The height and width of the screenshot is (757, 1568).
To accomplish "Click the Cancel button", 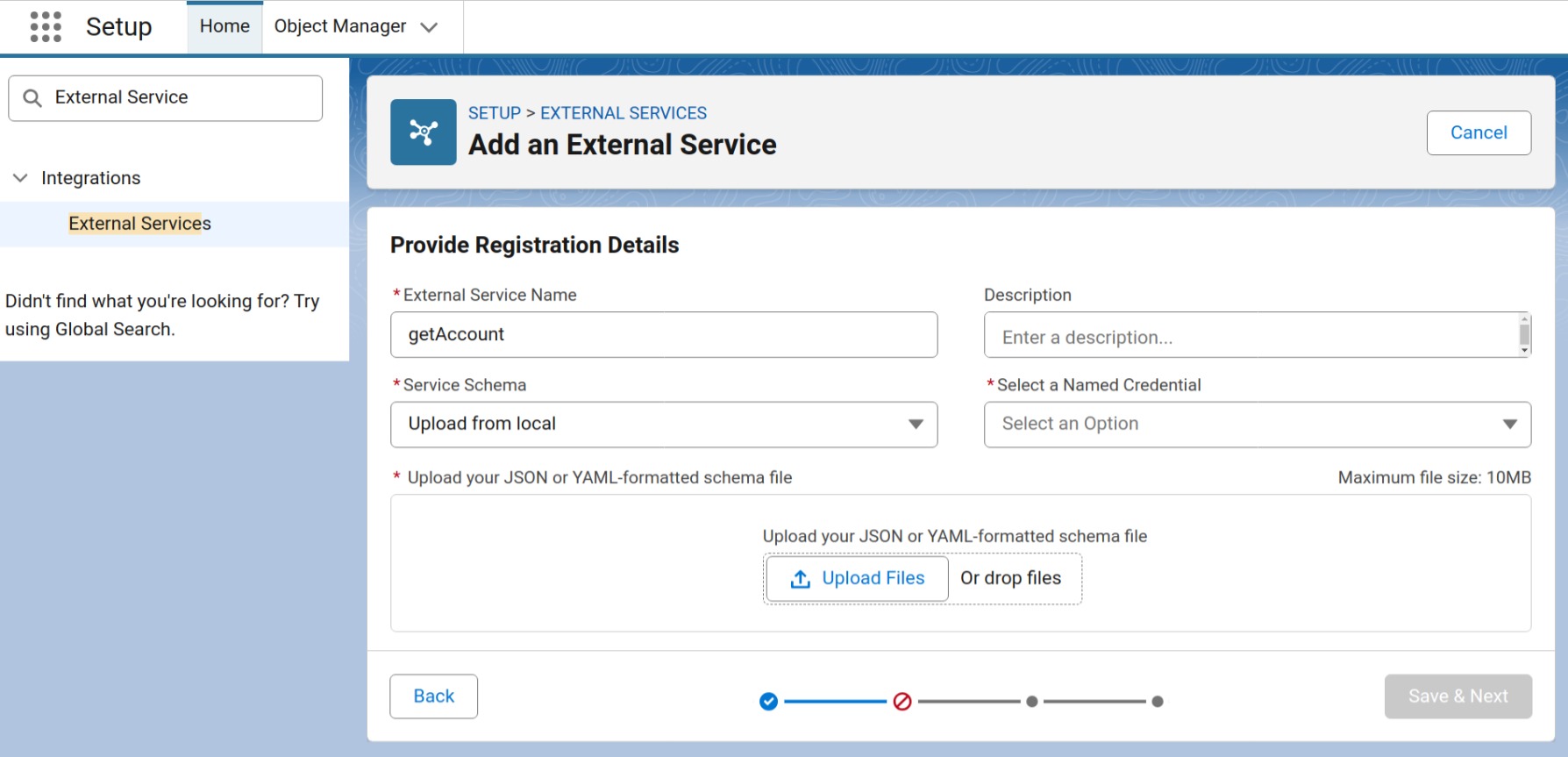I will click(x=1478, y=132).
